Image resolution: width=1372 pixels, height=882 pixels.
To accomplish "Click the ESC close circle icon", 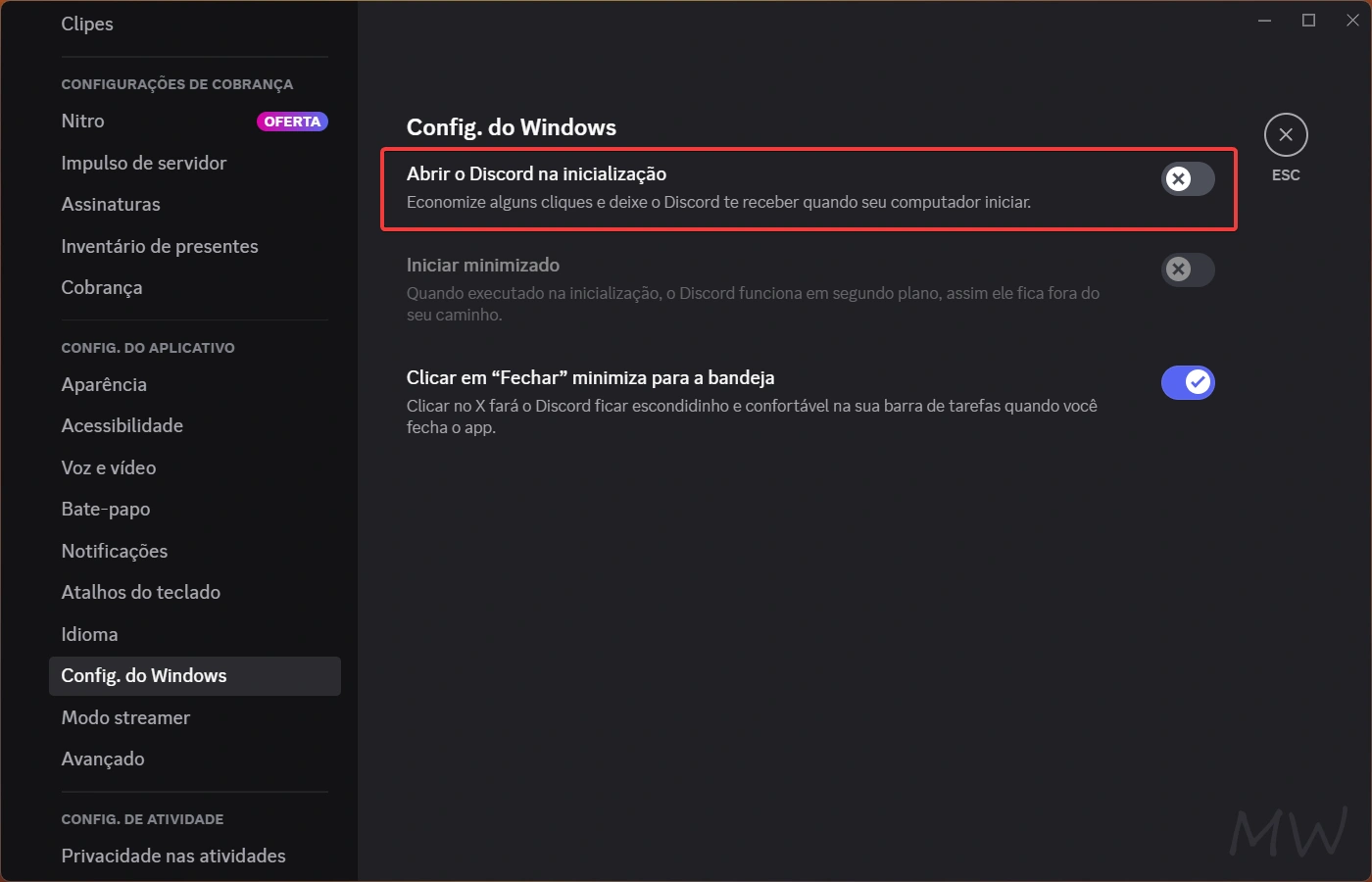I will pyautogui.click(x=1285, y=134).
